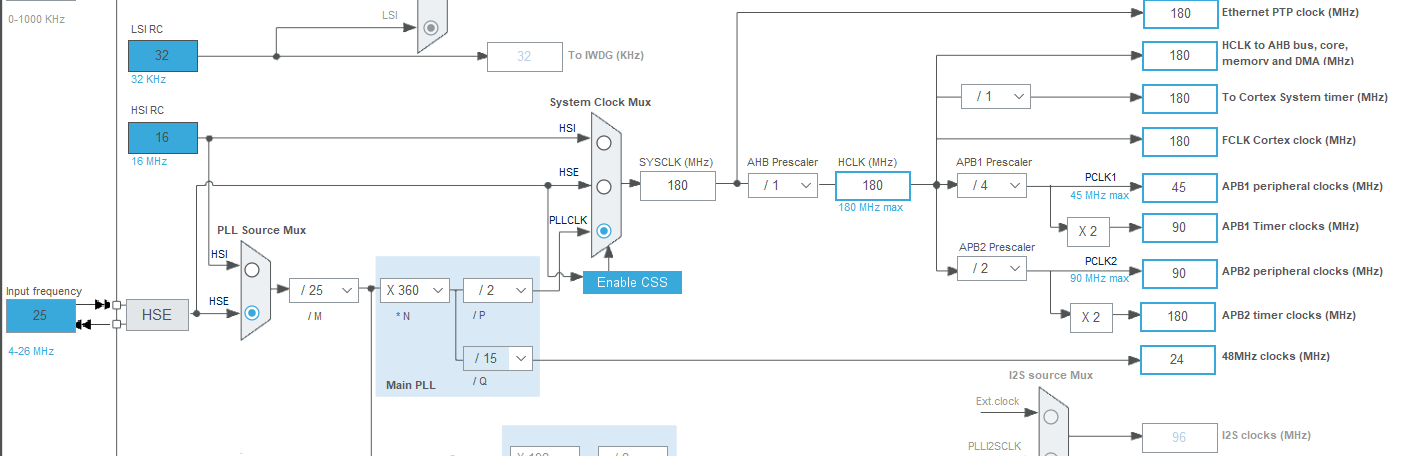Click the PLLI2SCLK label
The height and width of the screenshot is (456, 1405).
point(996,446)
